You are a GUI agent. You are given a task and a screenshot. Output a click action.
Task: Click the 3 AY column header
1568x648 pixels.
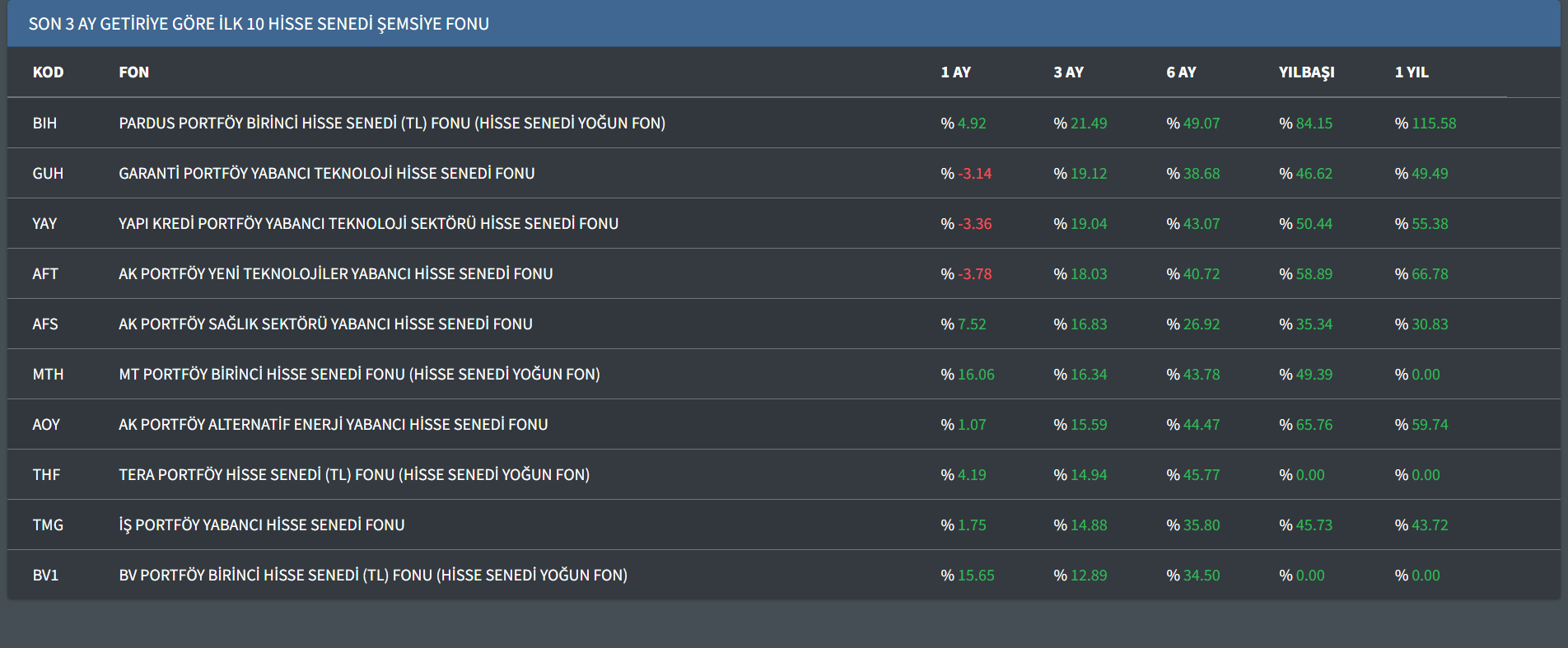[1068, 72]
